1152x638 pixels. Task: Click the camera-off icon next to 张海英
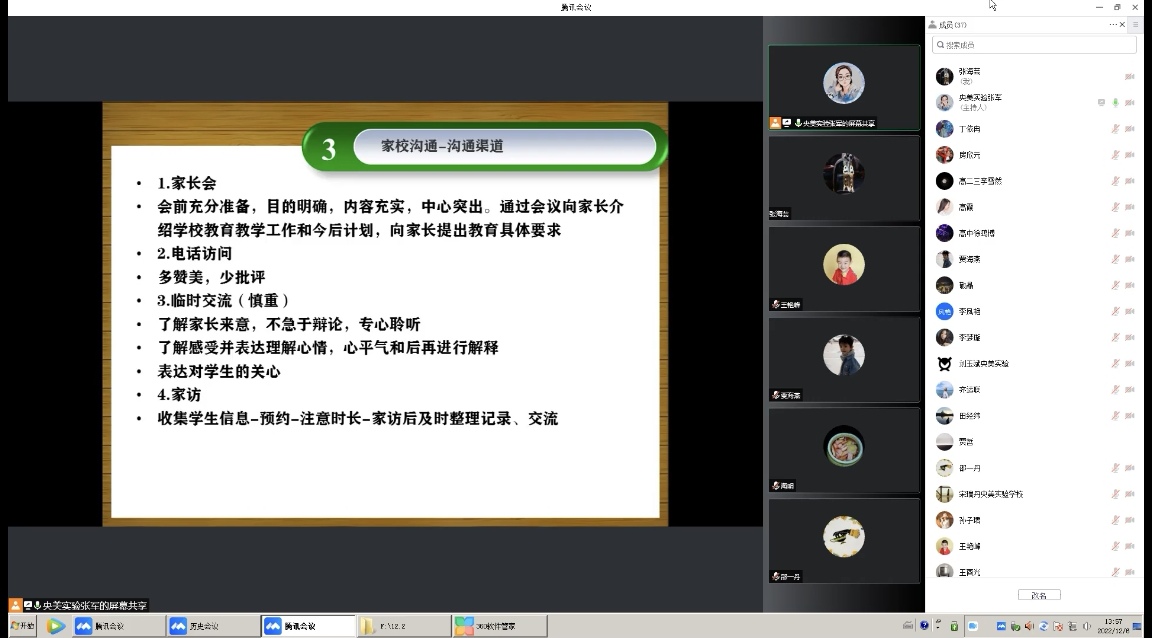click(x=1129, y=76)
